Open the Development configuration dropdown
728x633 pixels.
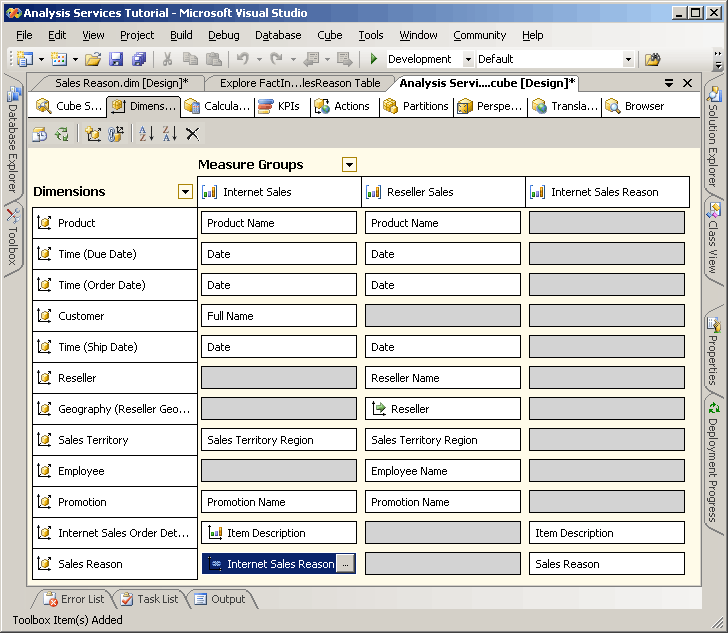(468, 59)
